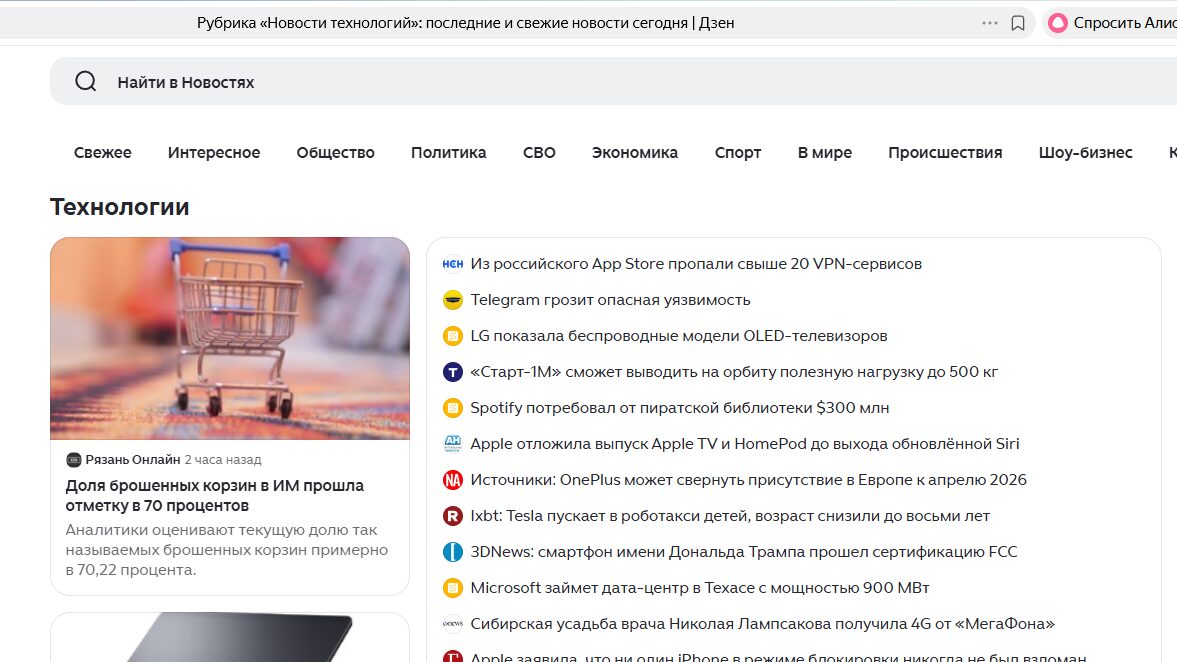Click the 3DNews source logo
Image resolution: width=1177 pixels, height=662 pixels.
pos(452,551)
